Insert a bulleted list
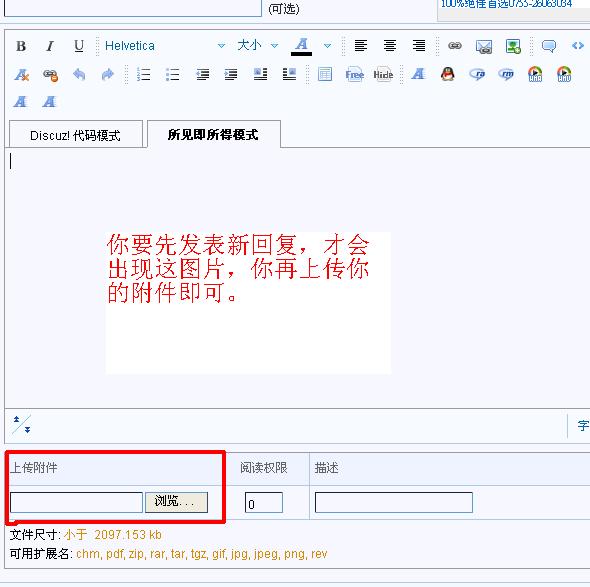 pos(173,75)
